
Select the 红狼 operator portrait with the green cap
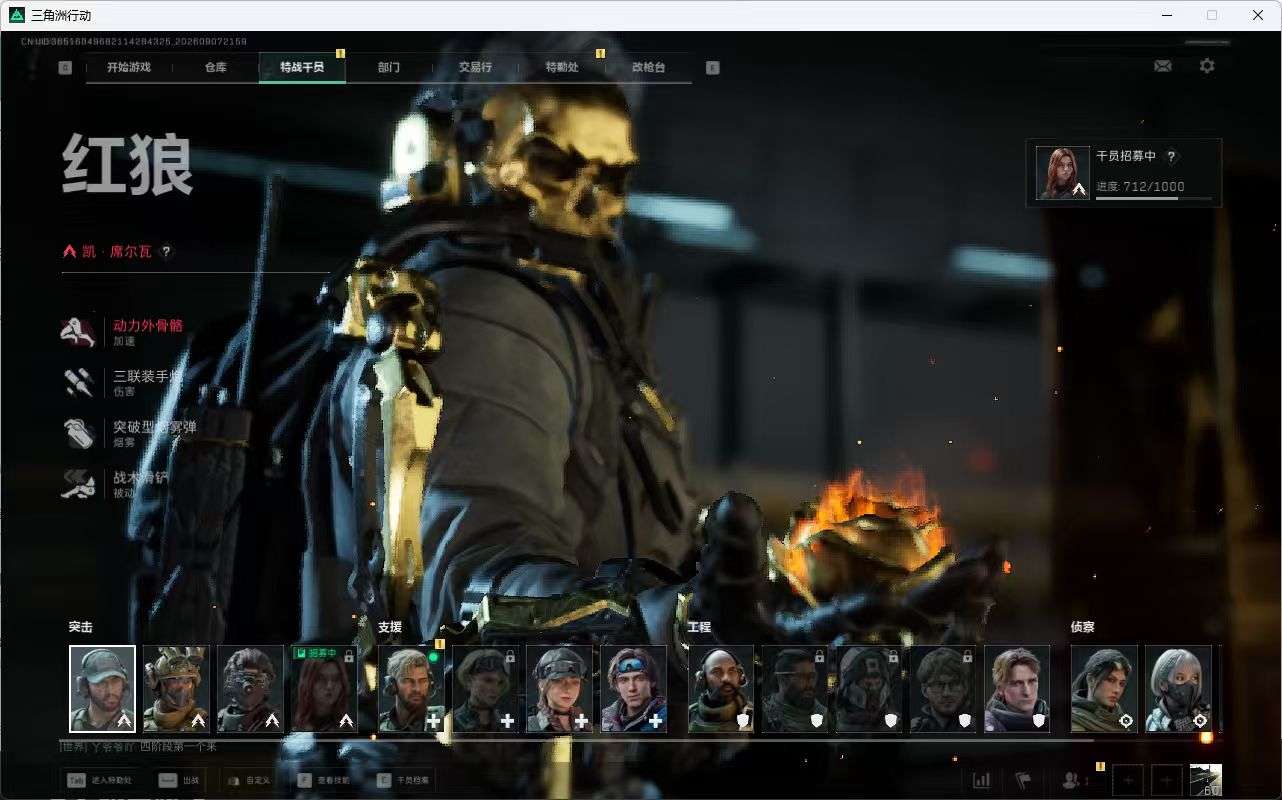102,689
